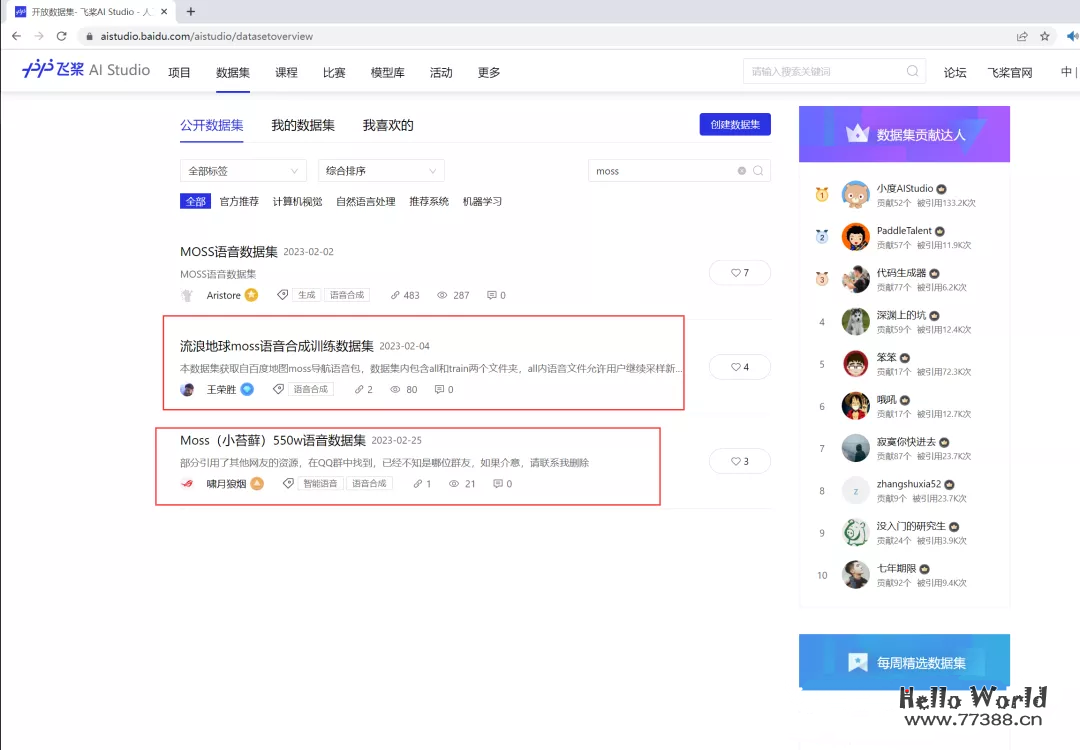Open the 全部标签 dropdown
This screenshot has height=750, width=1080.
click(x=242, y=171)
